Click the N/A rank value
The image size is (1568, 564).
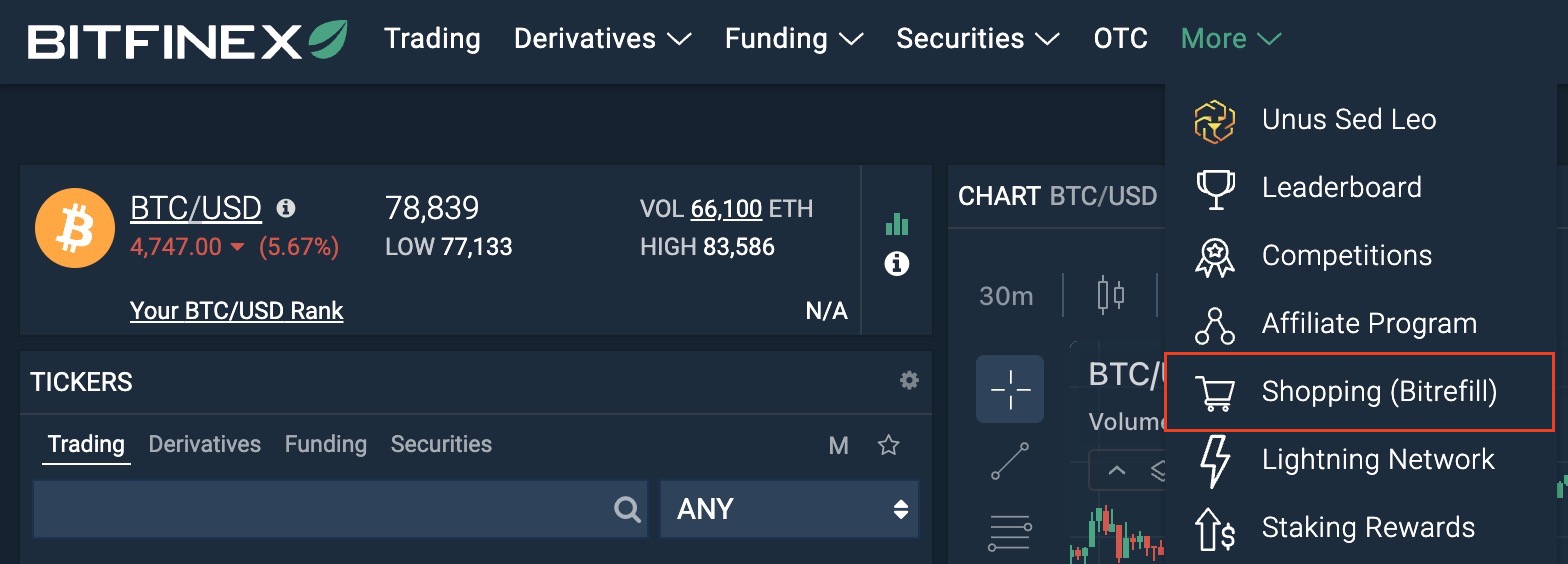coord(827,311)
